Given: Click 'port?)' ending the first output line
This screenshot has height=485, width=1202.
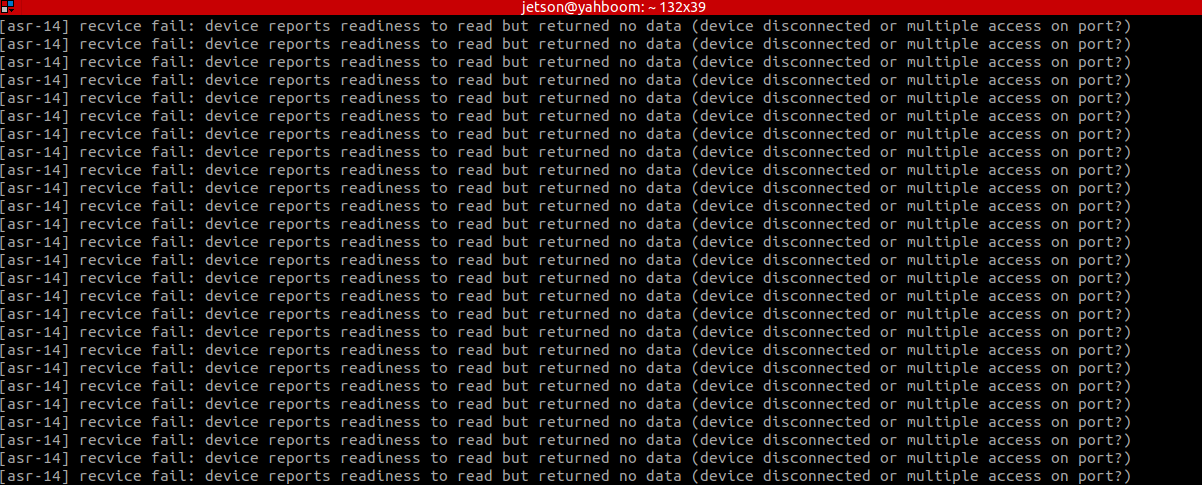Looking at the screenshot, I should [1104, 26].
